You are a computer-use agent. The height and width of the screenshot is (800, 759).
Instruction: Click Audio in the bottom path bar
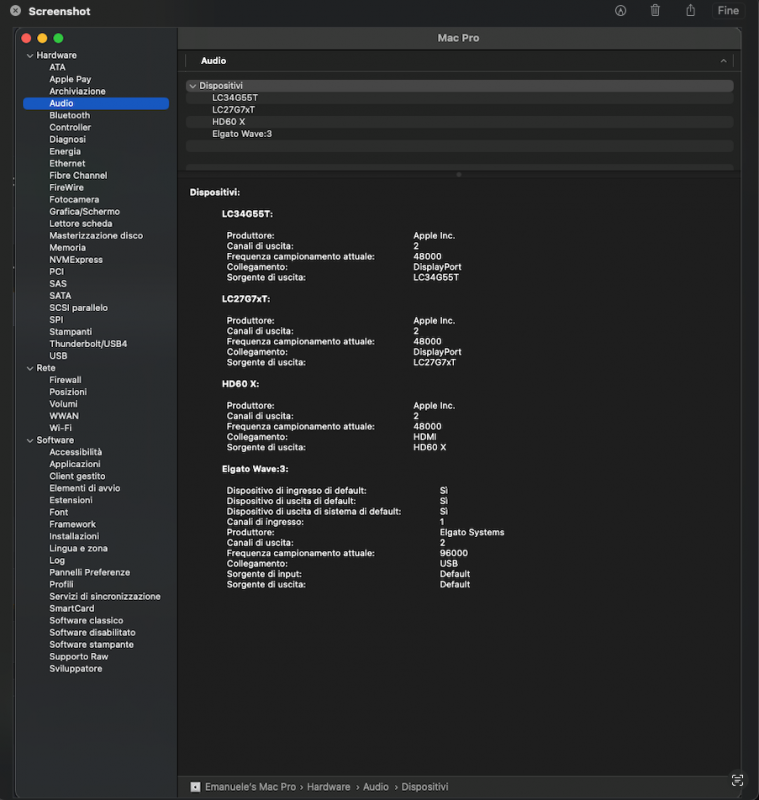376,787
